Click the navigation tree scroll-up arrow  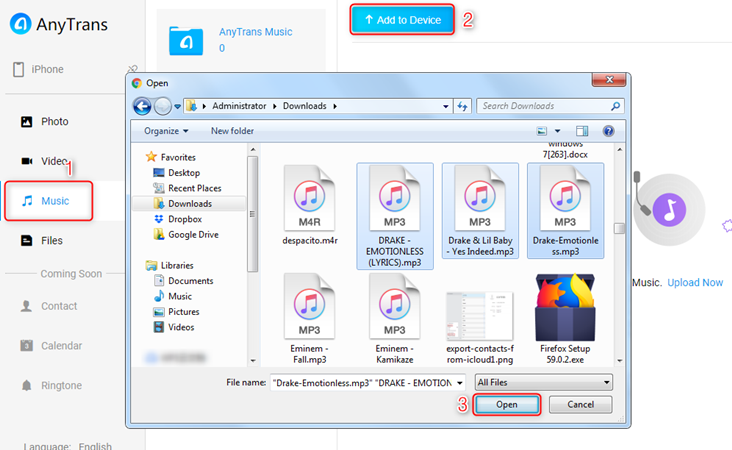[253, 149]
